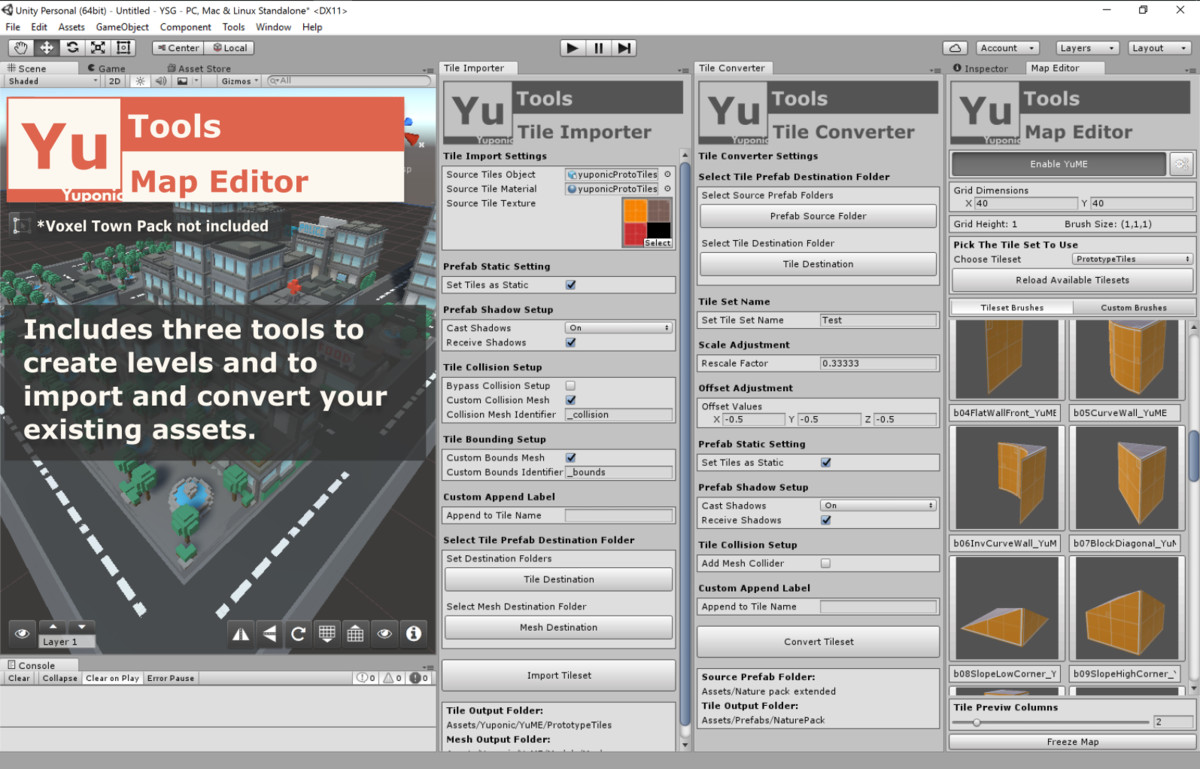The height and width of the screenshot is (769, 1200).
Task: Click Prefab Source Folder button
Action: pos(818,216)
